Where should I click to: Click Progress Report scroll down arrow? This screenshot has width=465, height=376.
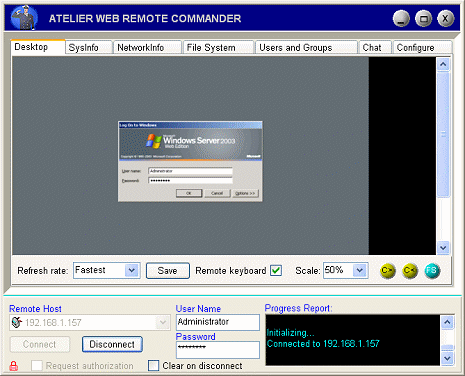[447, 359]
